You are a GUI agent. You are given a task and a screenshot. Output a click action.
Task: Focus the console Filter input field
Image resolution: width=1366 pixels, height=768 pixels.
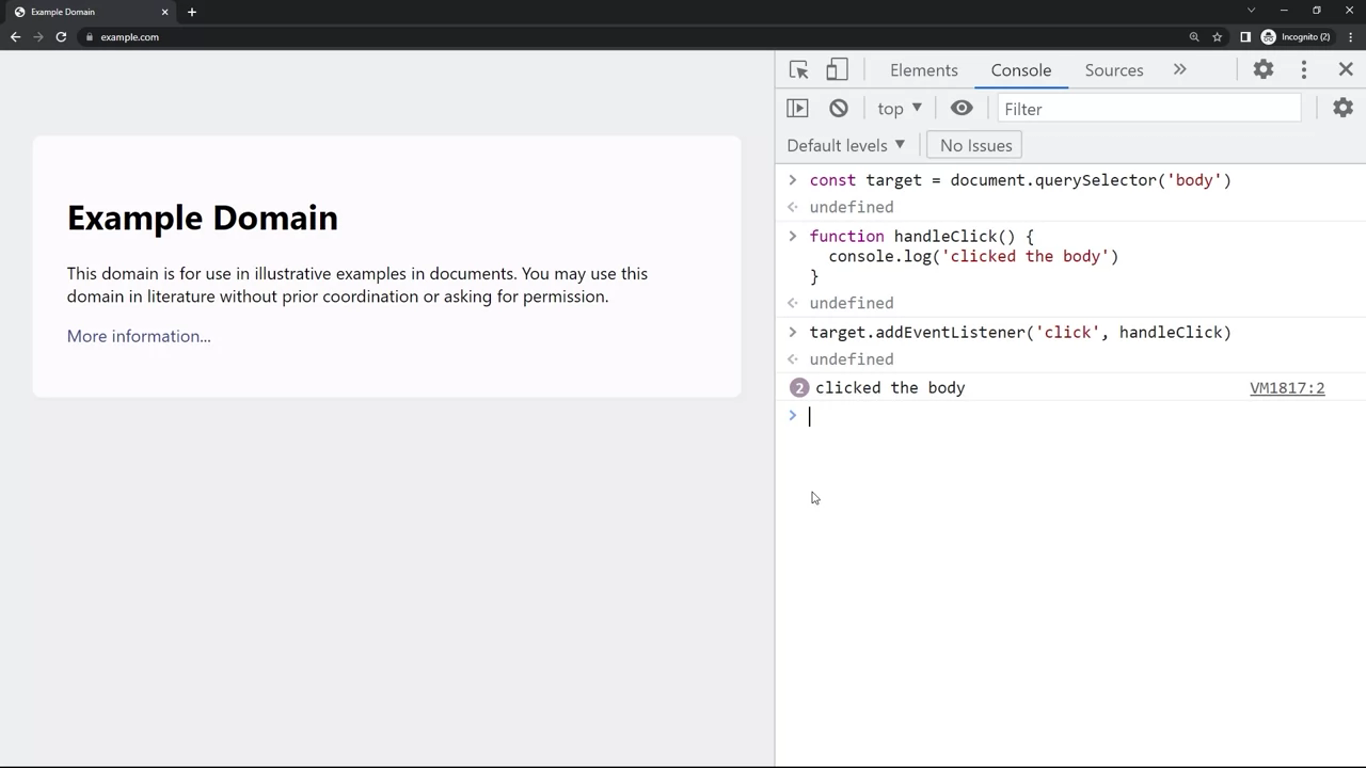tap(1148, 108)
